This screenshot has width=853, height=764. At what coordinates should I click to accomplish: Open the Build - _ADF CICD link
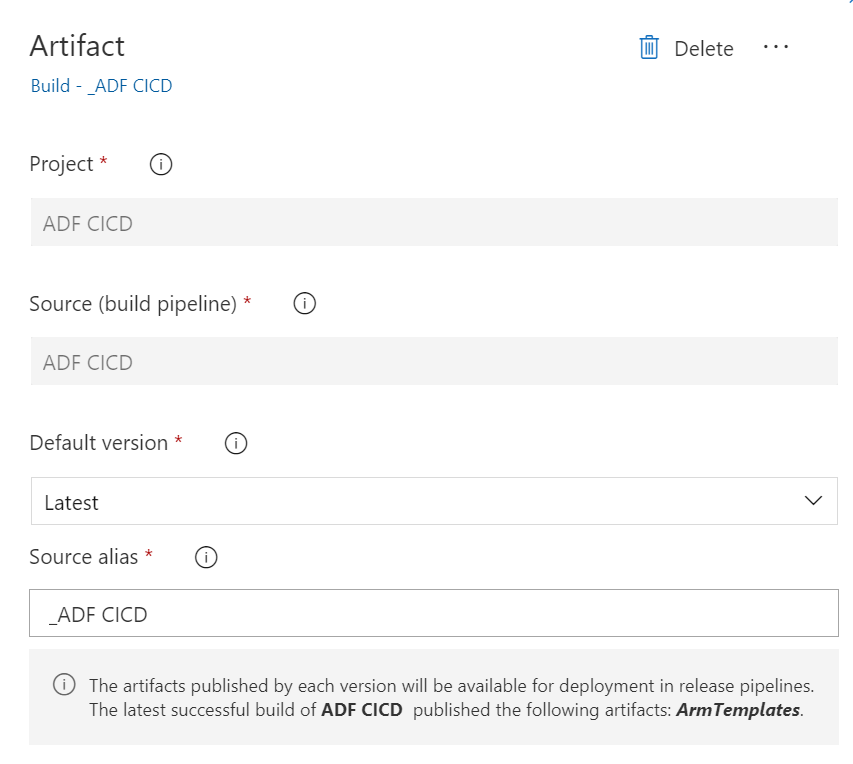101,86
